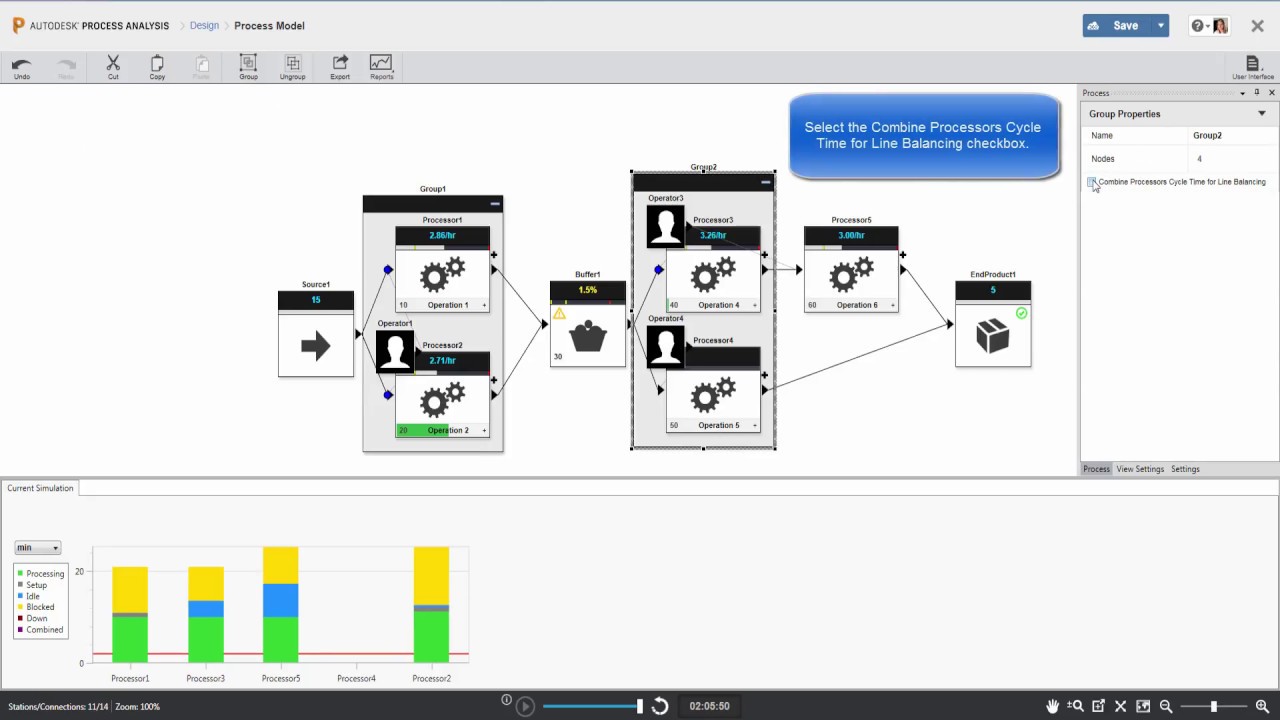
Task: Select Operation 4 gears in Processor3
Action: tap(713, 275)
